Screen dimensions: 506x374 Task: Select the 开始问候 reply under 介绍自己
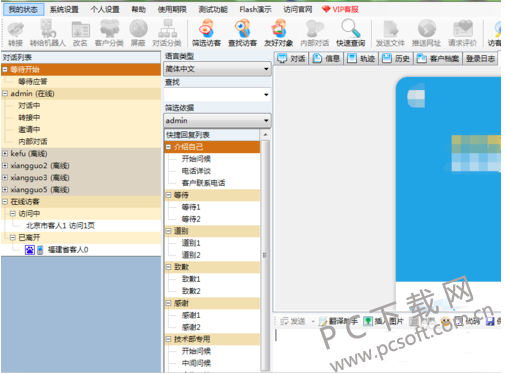point(196,159)
